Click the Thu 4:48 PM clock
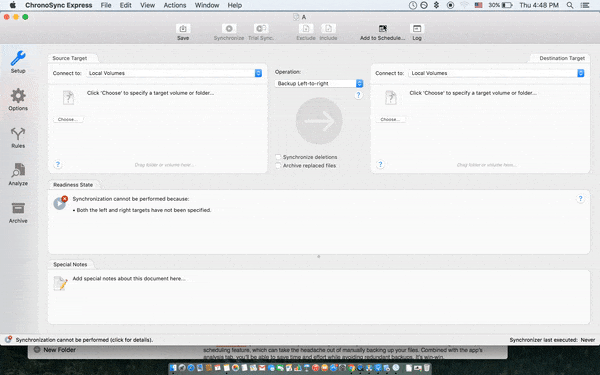Screen dimensions: 600x375 tap(539, 5)
